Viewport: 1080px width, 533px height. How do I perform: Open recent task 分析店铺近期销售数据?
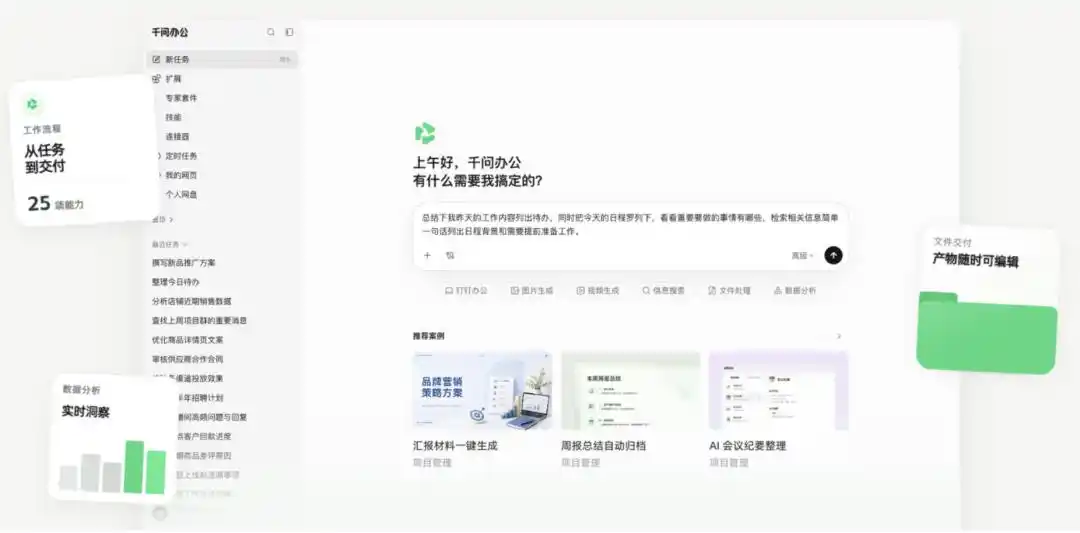click(191, 301)
